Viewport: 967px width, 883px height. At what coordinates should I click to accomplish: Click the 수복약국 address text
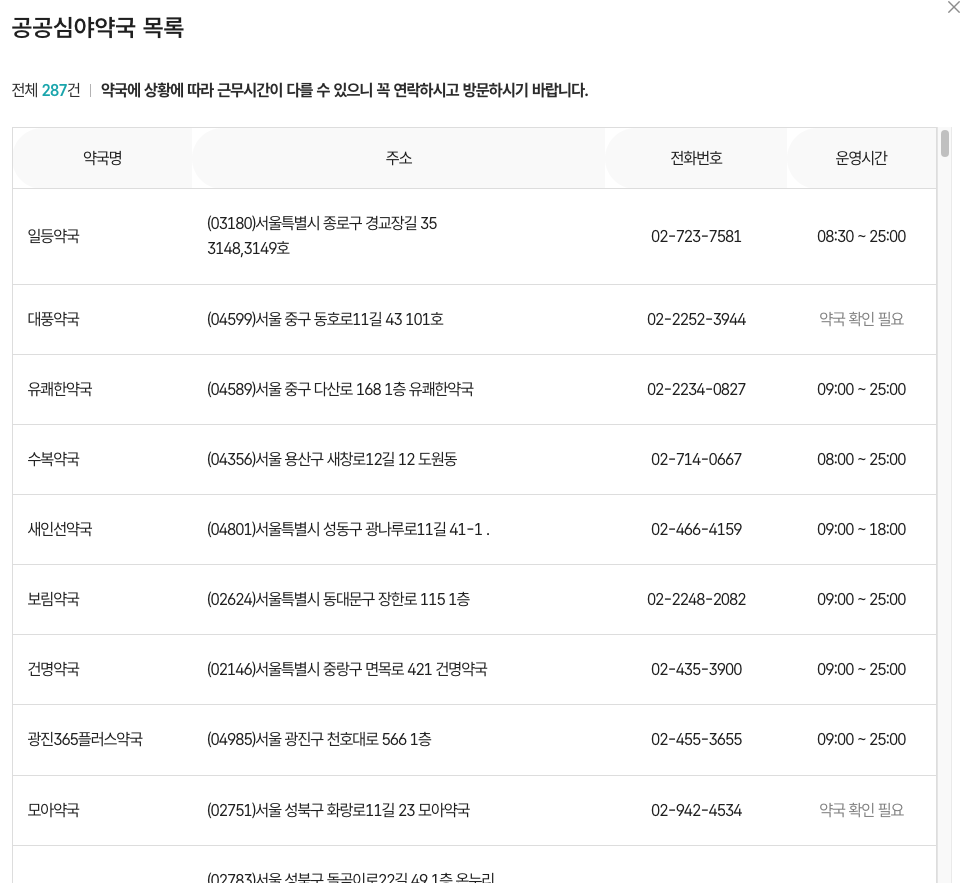point(331,460)
